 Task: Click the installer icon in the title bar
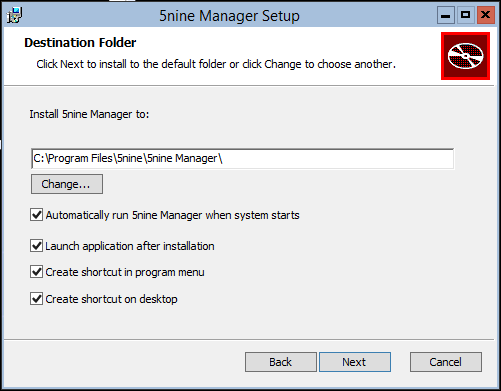14,15
